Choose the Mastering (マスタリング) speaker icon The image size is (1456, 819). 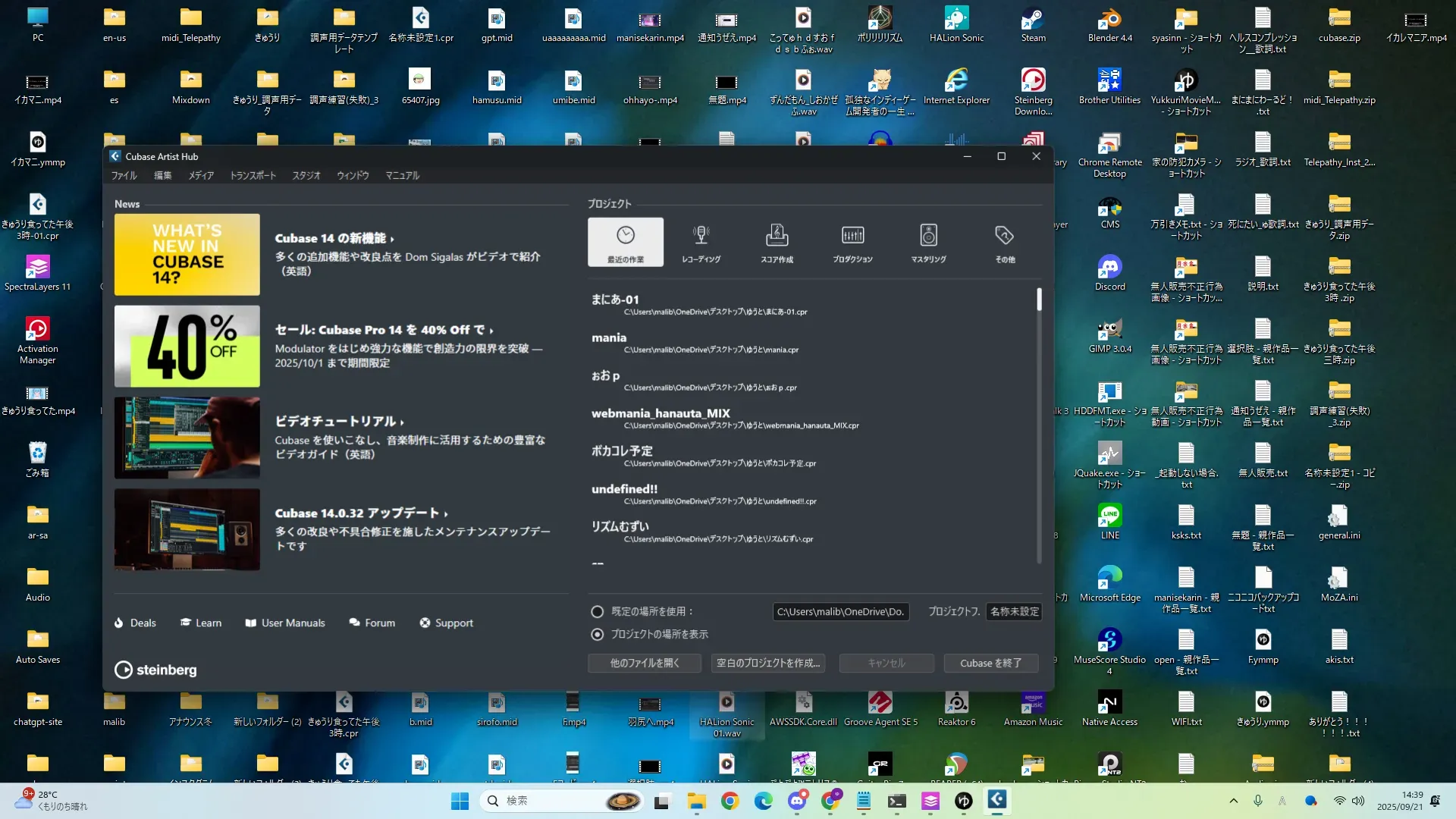click(928, 236)
